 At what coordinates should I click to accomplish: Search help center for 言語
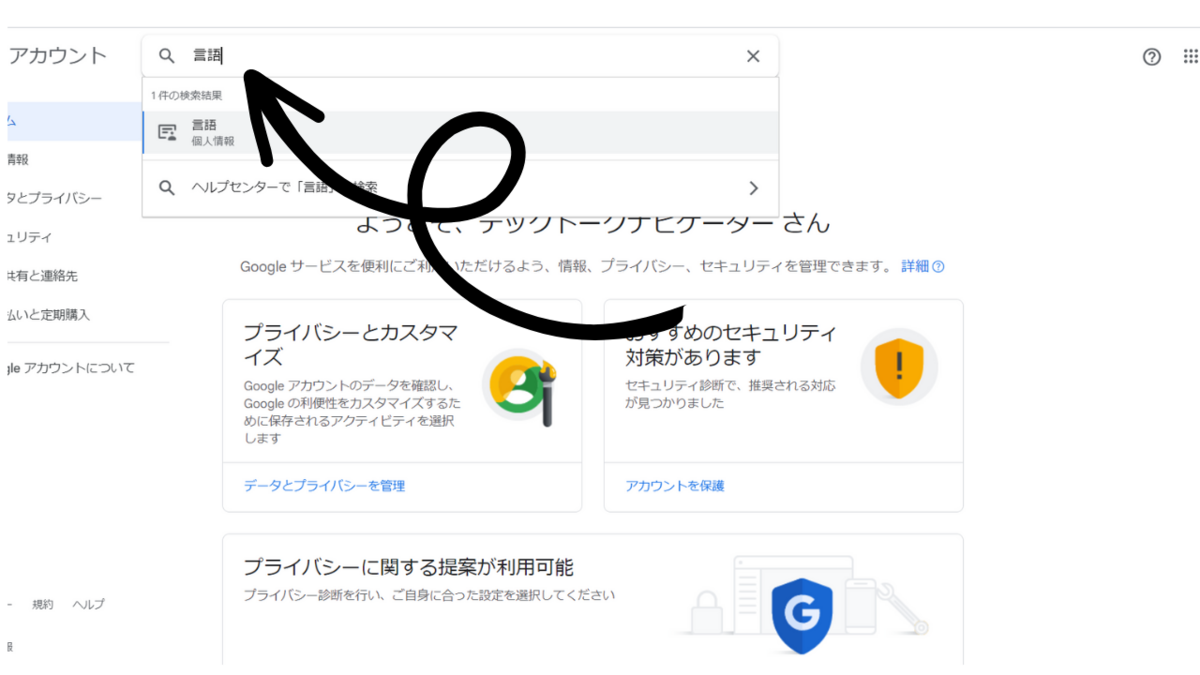click(460, 188)
